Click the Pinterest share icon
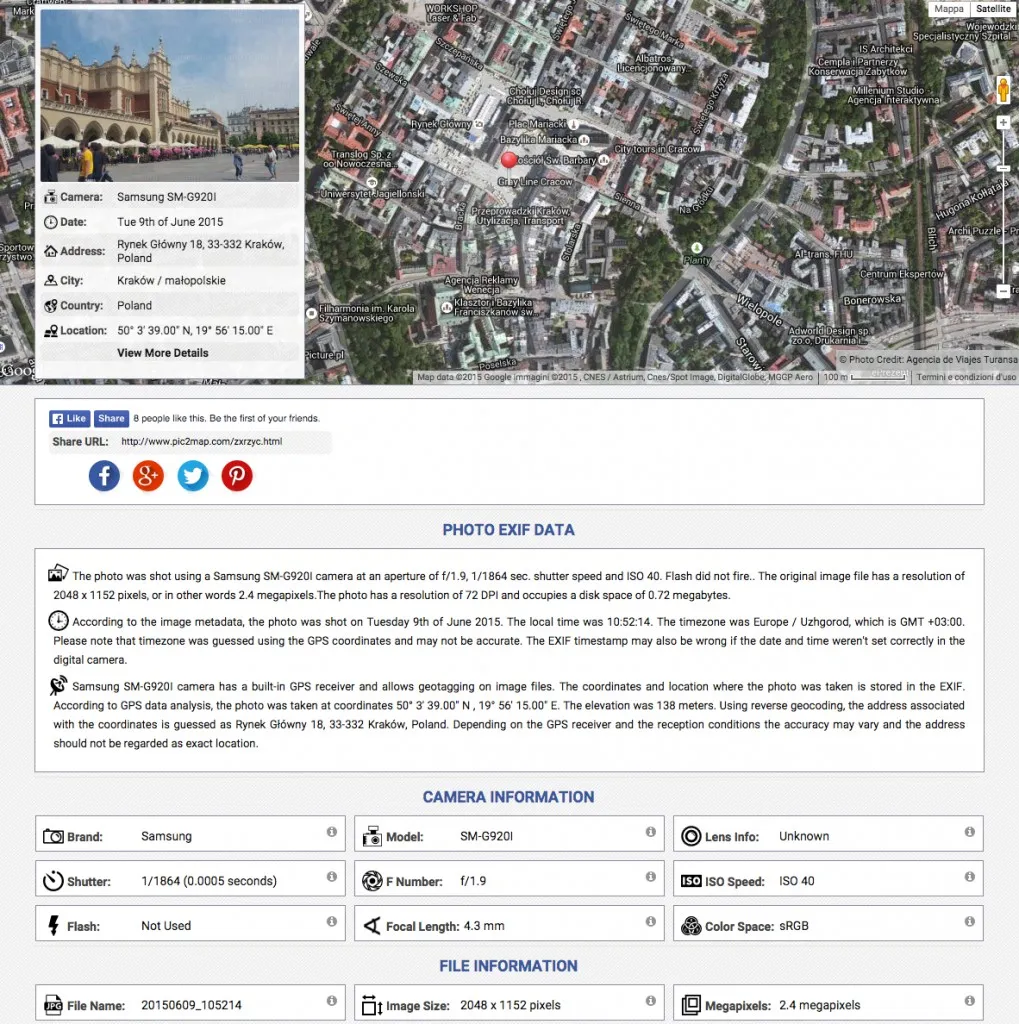This screenshot has width=1019, height=1024. coord(236,476)
